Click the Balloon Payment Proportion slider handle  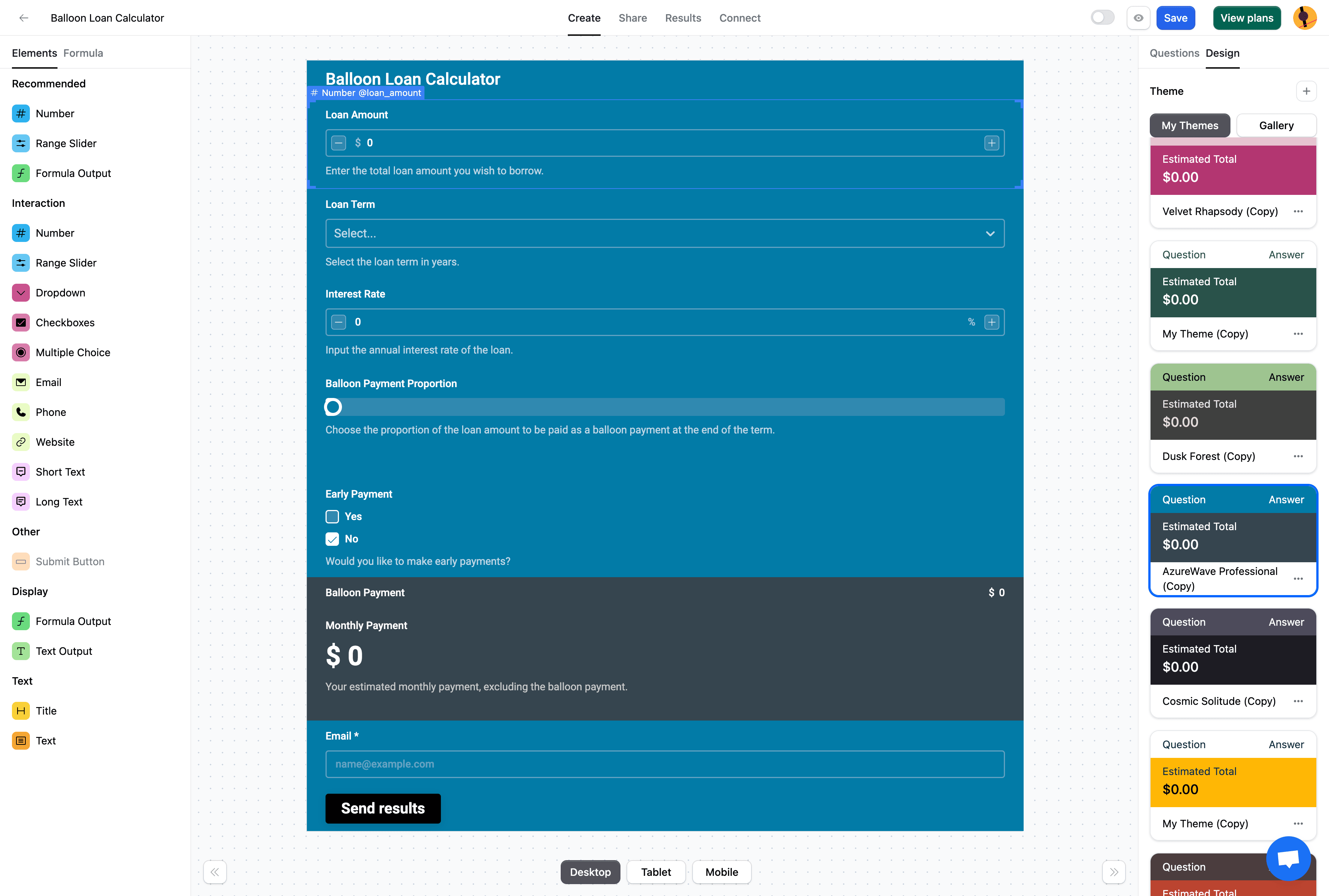(333, 407)
